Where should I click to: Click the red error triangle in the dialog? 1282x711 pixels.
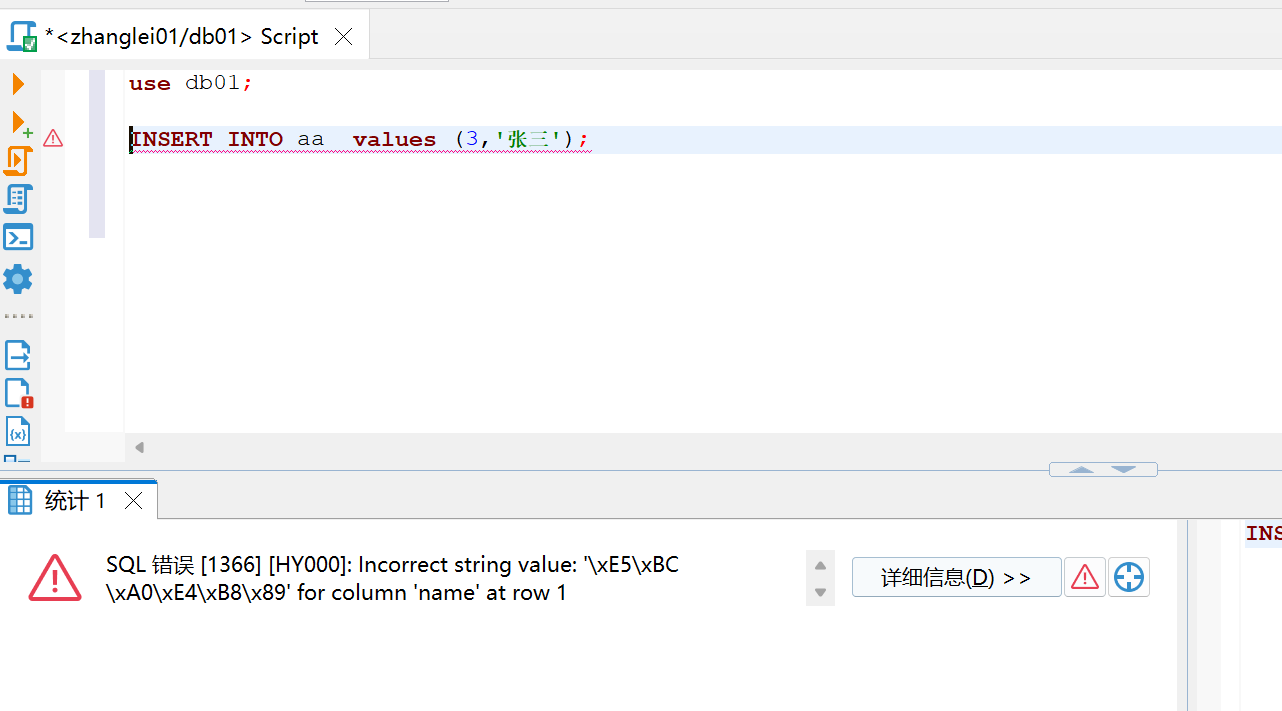pyautogui.click(x=1084, y=577)
